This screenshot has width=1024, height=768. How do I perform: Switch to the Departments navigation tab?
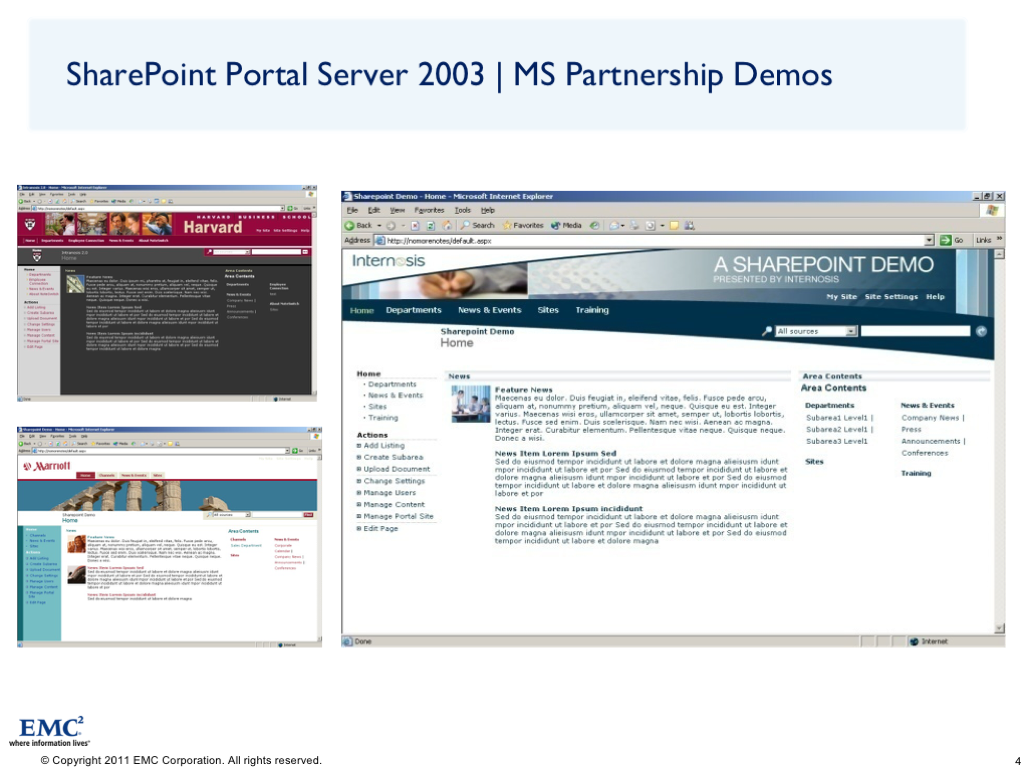pyautogui.click(x=413, y=310)
